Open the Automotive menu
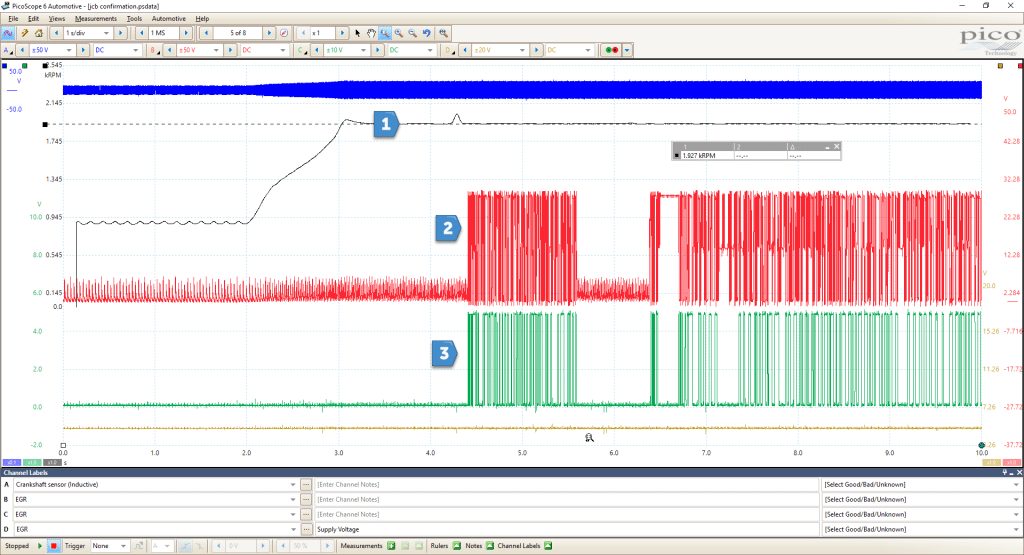Screen dimensions: 1024x555 click(x=168, y=19)
